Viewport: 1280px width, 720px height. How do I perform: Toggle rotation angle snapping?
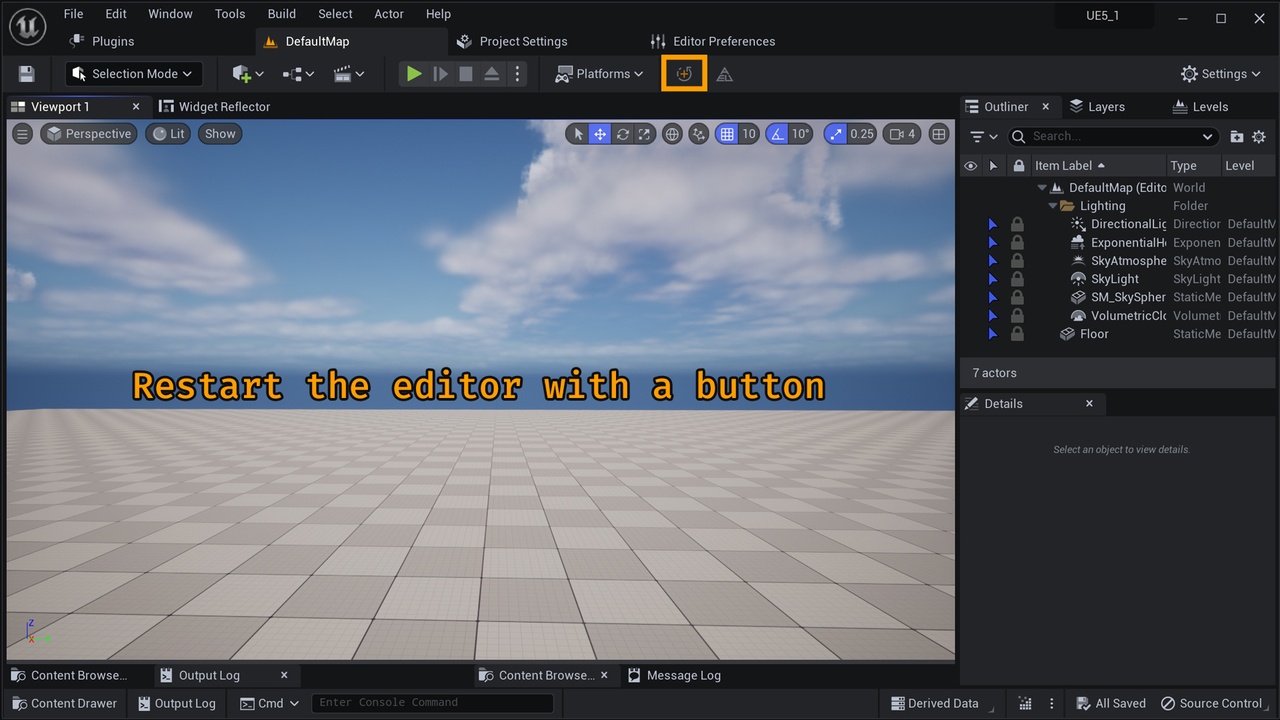(777, 134)
